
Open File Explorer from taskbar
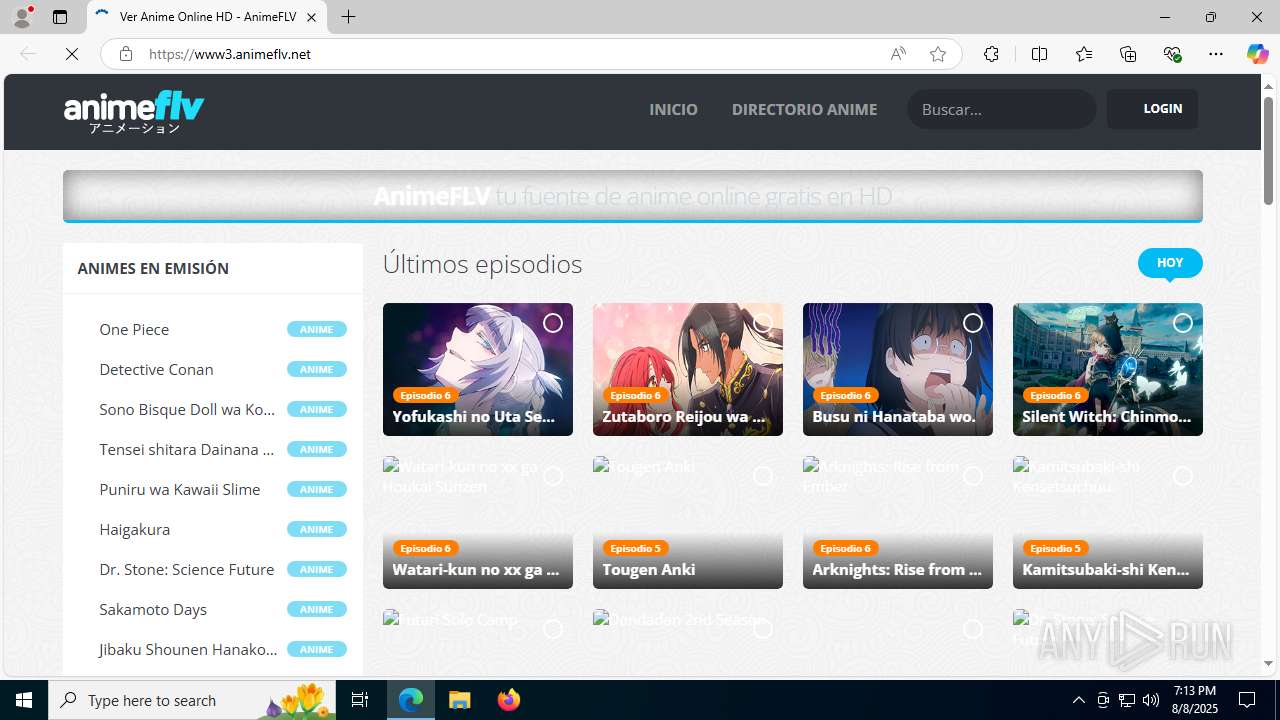click(x=460, y=700)
